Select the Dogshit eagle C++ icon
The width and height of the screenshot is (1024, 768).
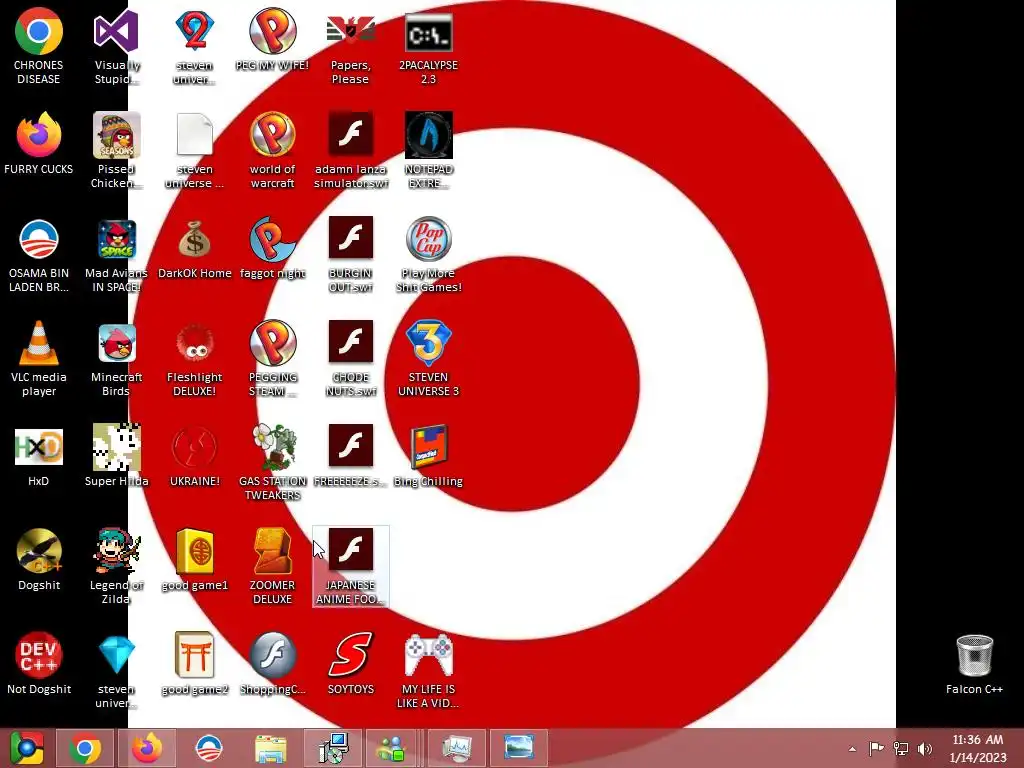[39, 561]
